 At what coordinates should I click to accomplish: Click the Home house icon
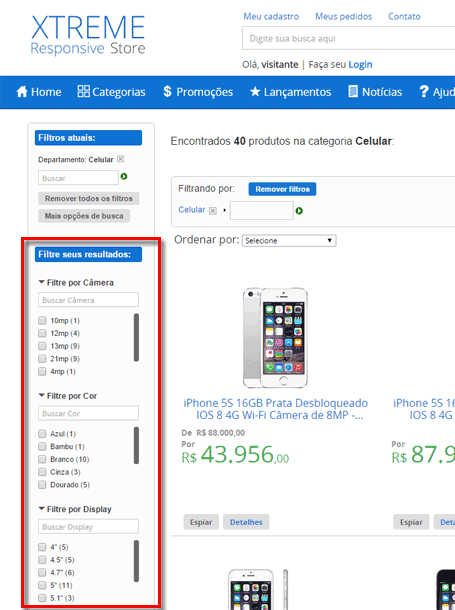(22, 92)
